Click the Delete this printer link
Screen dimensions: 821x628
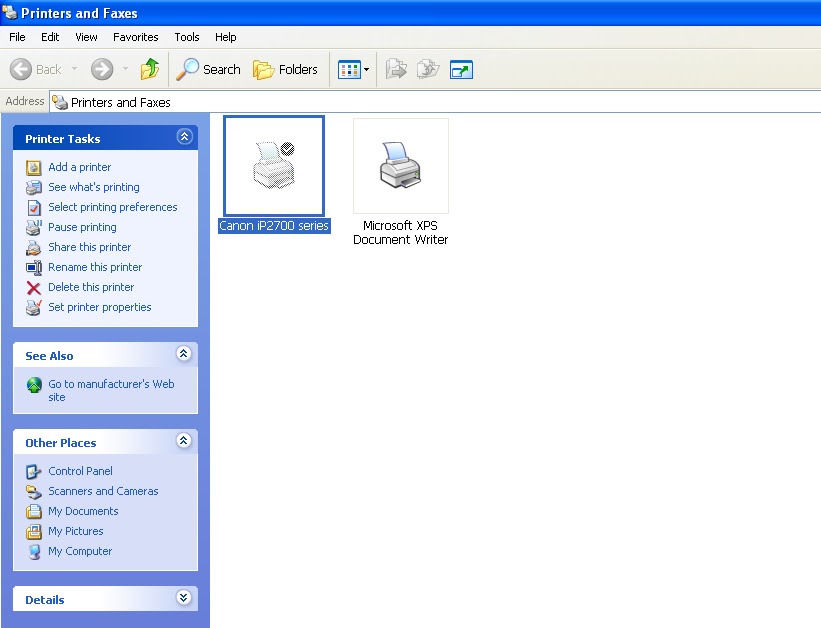pyautogui.click(x=91, y=287)
